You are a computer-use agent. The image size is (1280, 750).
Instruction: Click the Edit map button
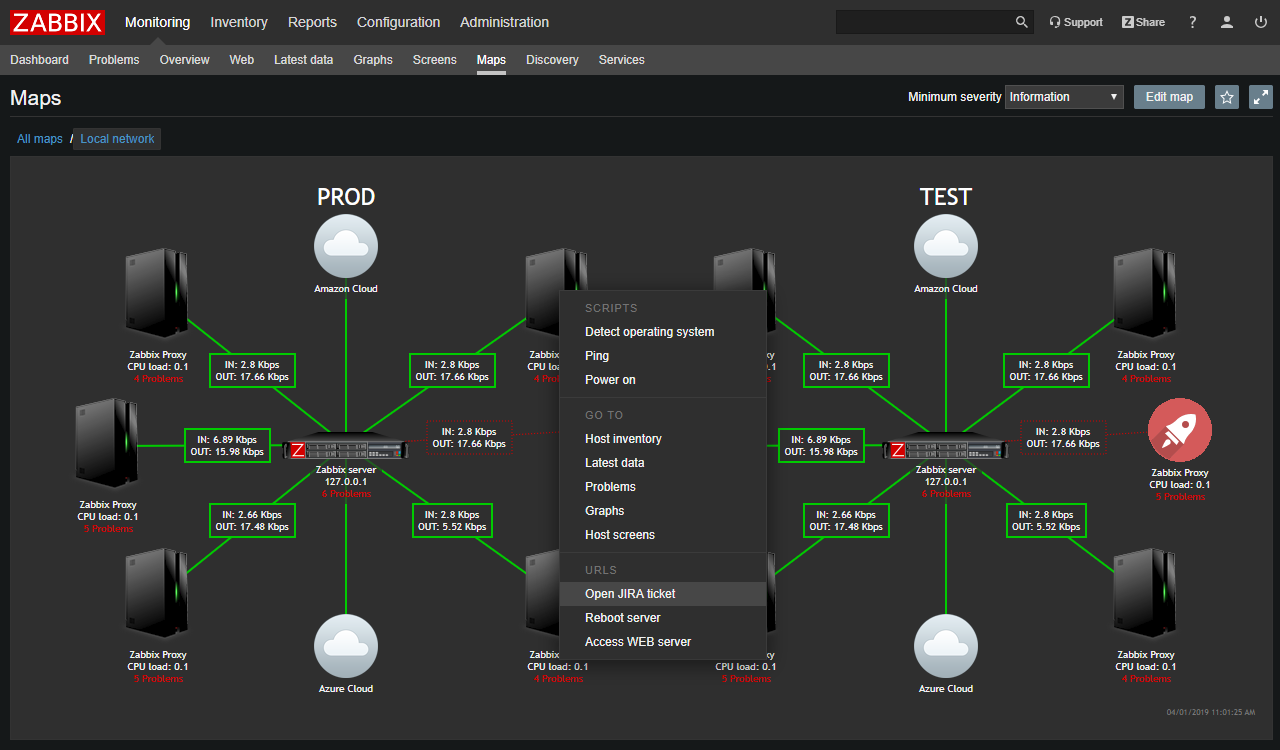(x=1169, y=96)
